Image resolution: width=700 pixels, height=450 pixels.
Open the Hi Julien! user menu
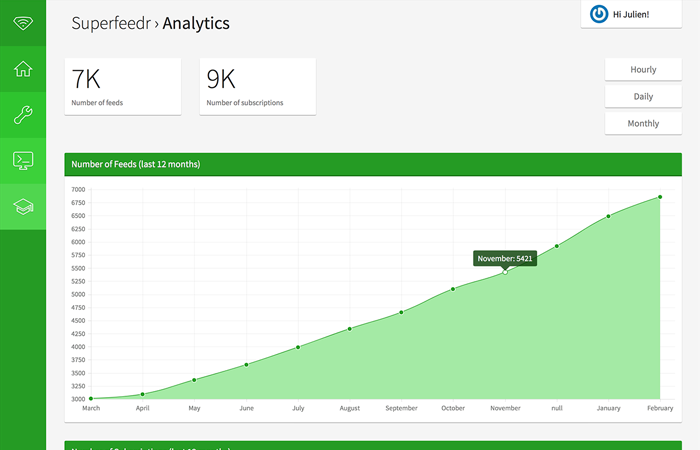(x=630, y=14)
